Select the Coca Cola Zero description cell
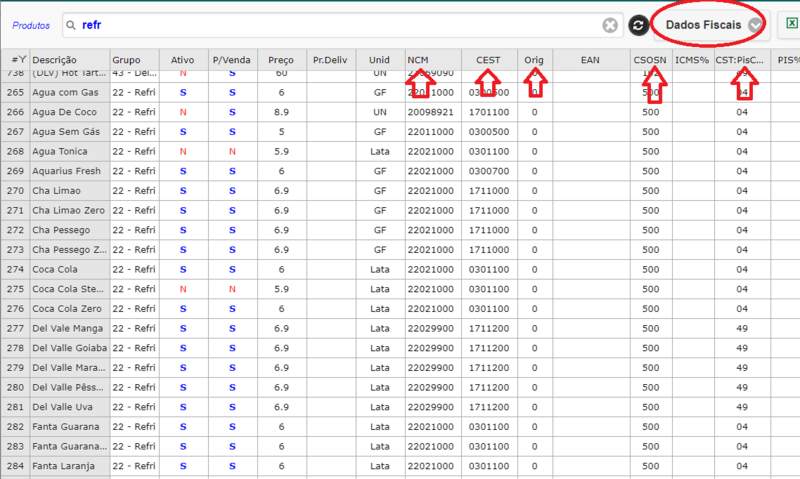Image resolution: width=800 pixels, height=479 pixels. click(70, 309)
